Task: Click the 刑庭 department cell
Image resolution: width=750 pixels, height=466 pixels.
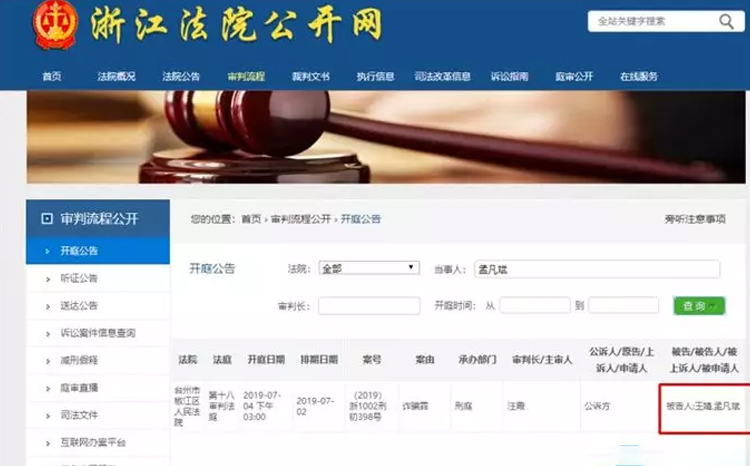Action: [463, 406]
